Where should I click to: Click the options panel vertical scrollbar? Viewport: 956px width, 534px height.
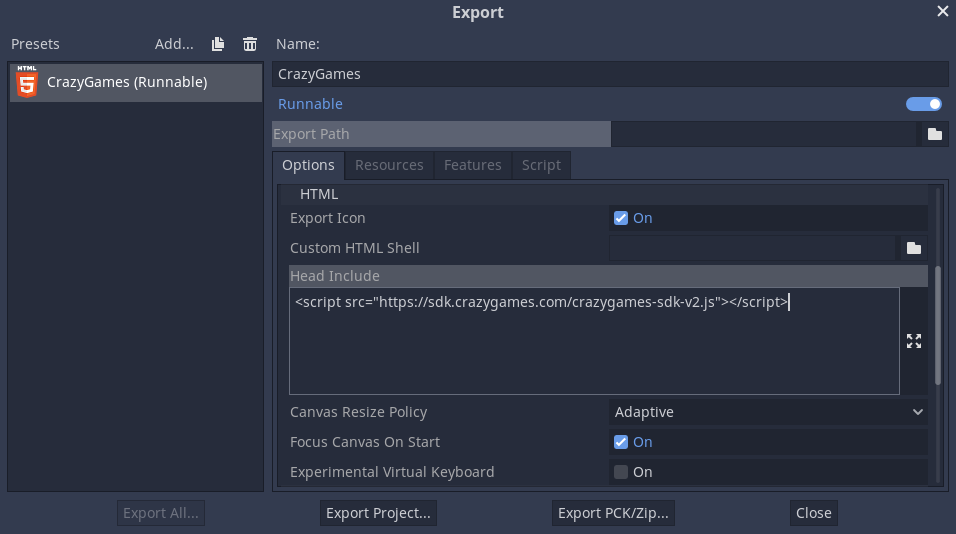pyautogui.click(x=938, y=326)
